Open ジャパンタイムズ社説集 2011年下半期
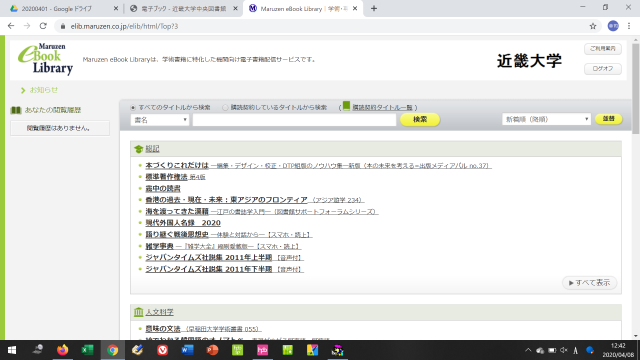The image size is (640, 360). point(224,269)
